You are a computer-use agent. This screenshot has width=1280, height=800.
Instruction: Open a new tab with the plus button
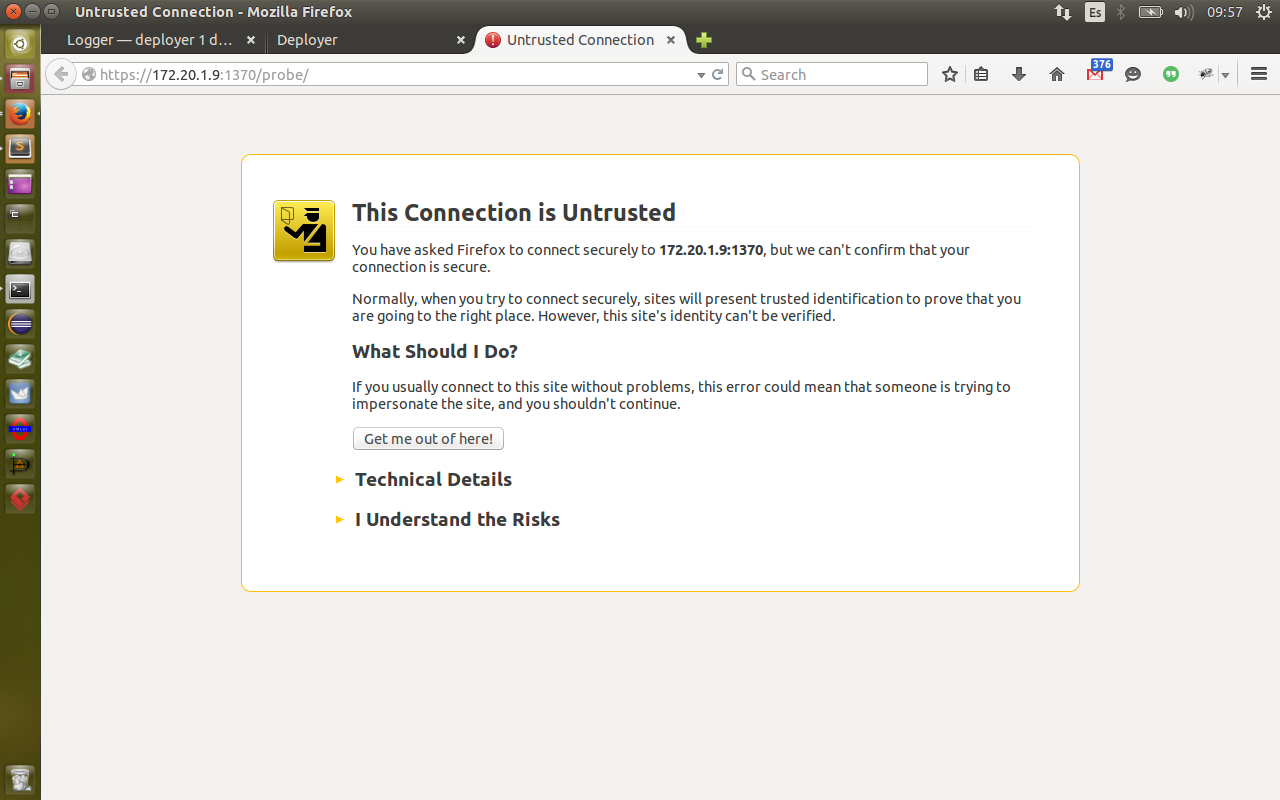703,40
